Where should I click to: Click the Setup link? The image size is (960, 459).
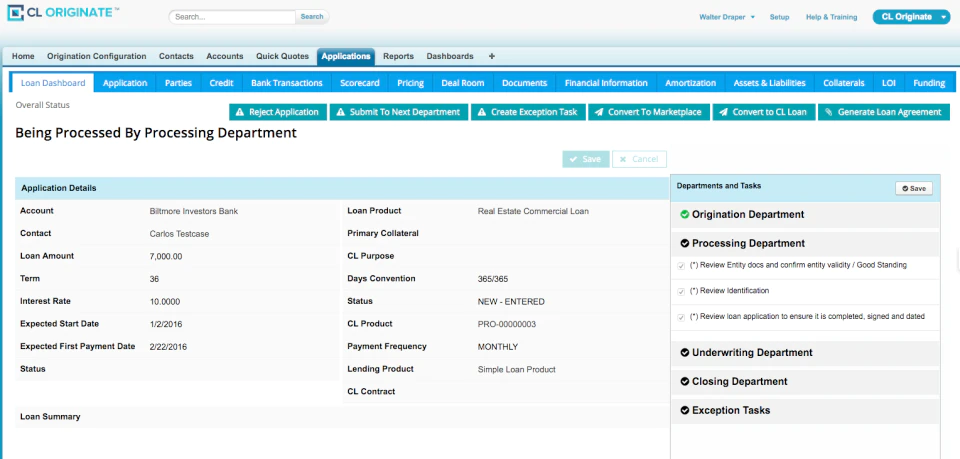coord(779,17)
